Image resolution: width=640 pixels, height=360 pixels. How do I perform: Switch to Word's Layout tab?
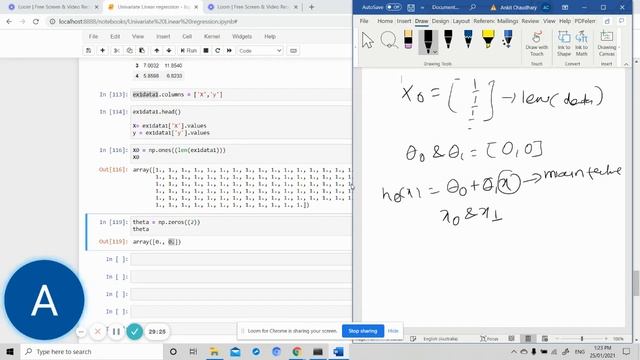click(x=461, y=21)
